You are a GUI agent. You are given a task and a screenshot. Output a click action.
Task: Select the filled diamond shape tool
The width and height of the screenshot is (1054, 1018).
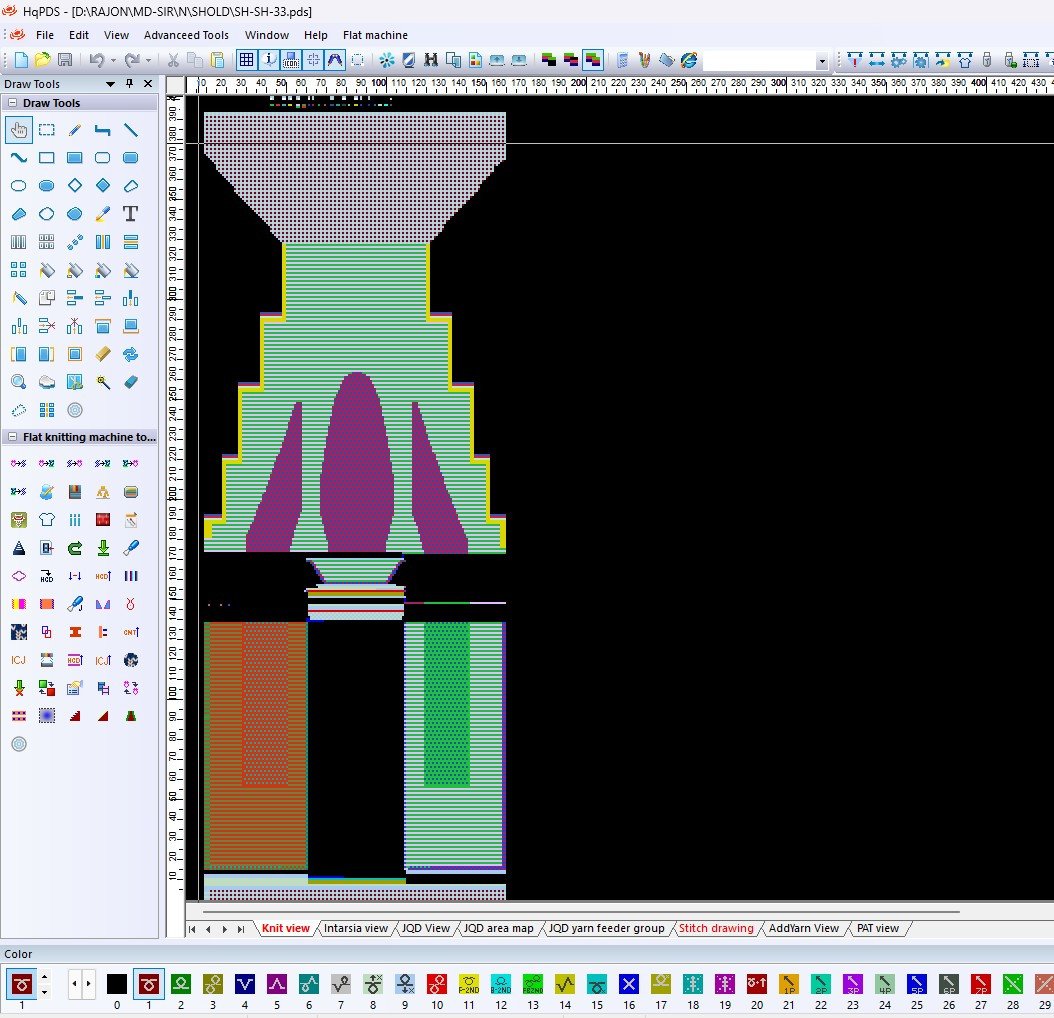pos(102,186)
